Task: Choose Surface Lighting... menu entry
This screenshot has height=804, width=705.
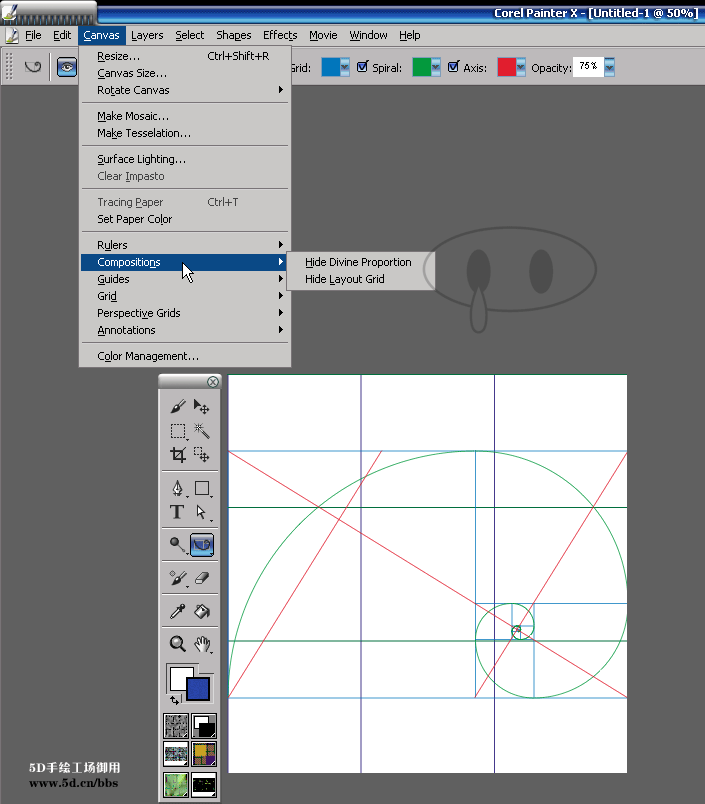Action: [x=186, y=159]
